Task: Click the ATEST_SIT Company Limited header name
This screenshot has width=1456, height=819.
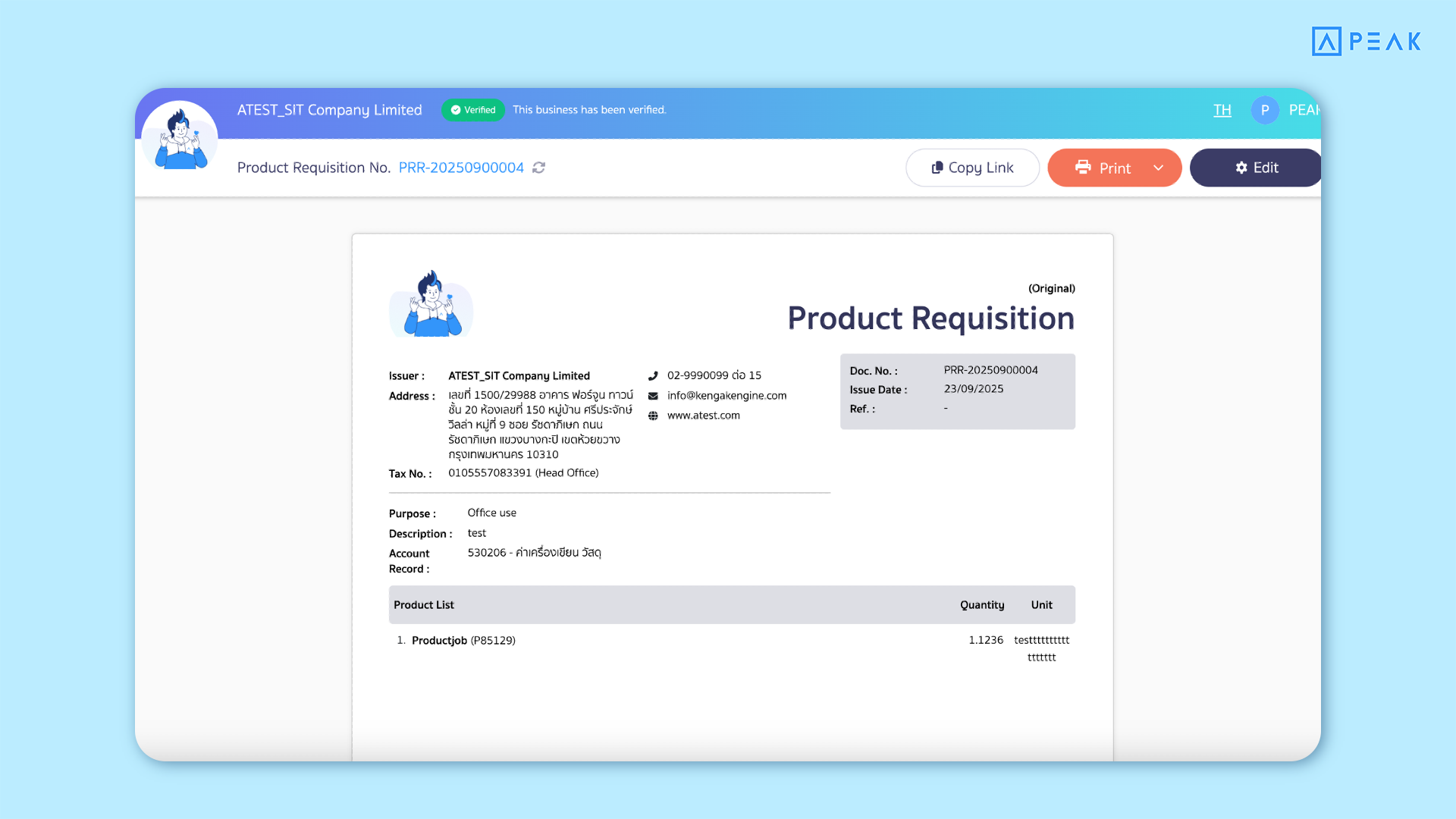Action: point(329,110)
